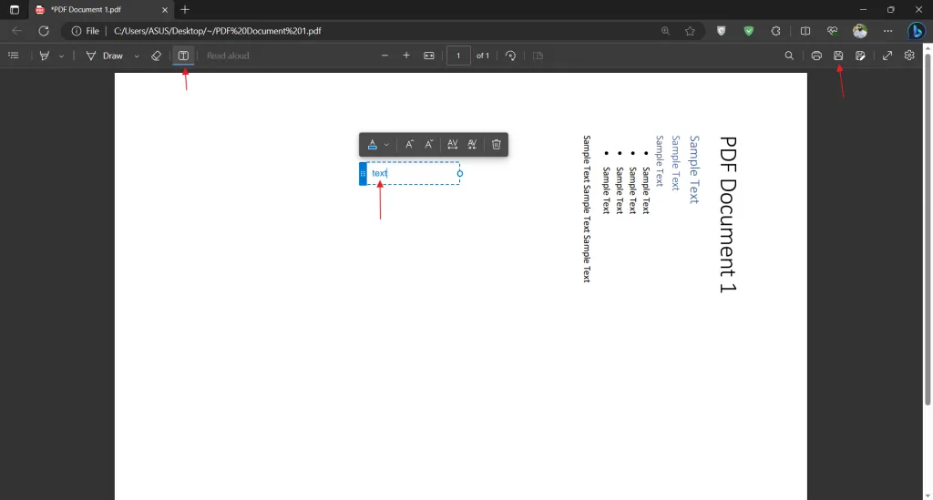The image size is (933, 500).
Task: Select the Erase tool
Action: pos(156,55)
